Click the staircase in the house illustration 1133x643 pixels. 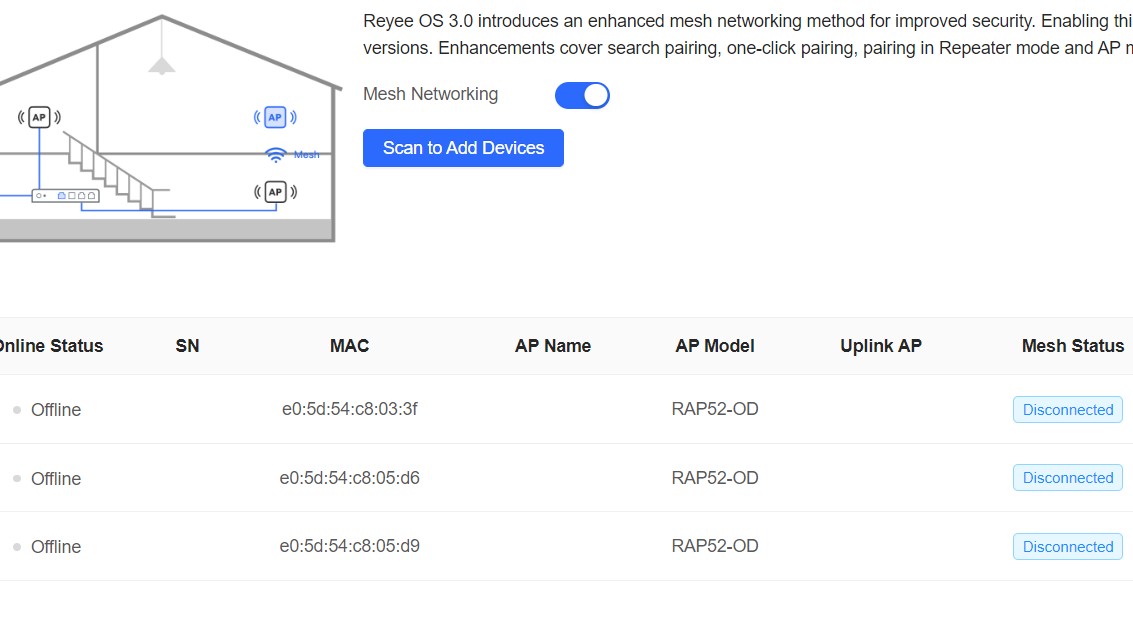click(110, 170)
